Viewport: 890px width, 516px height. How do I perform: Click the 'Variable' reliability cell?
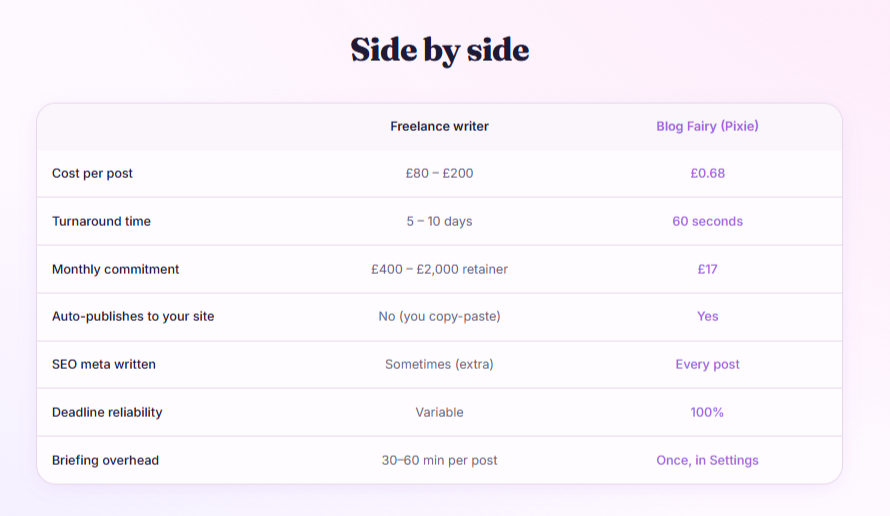click(x=439, y=412)
